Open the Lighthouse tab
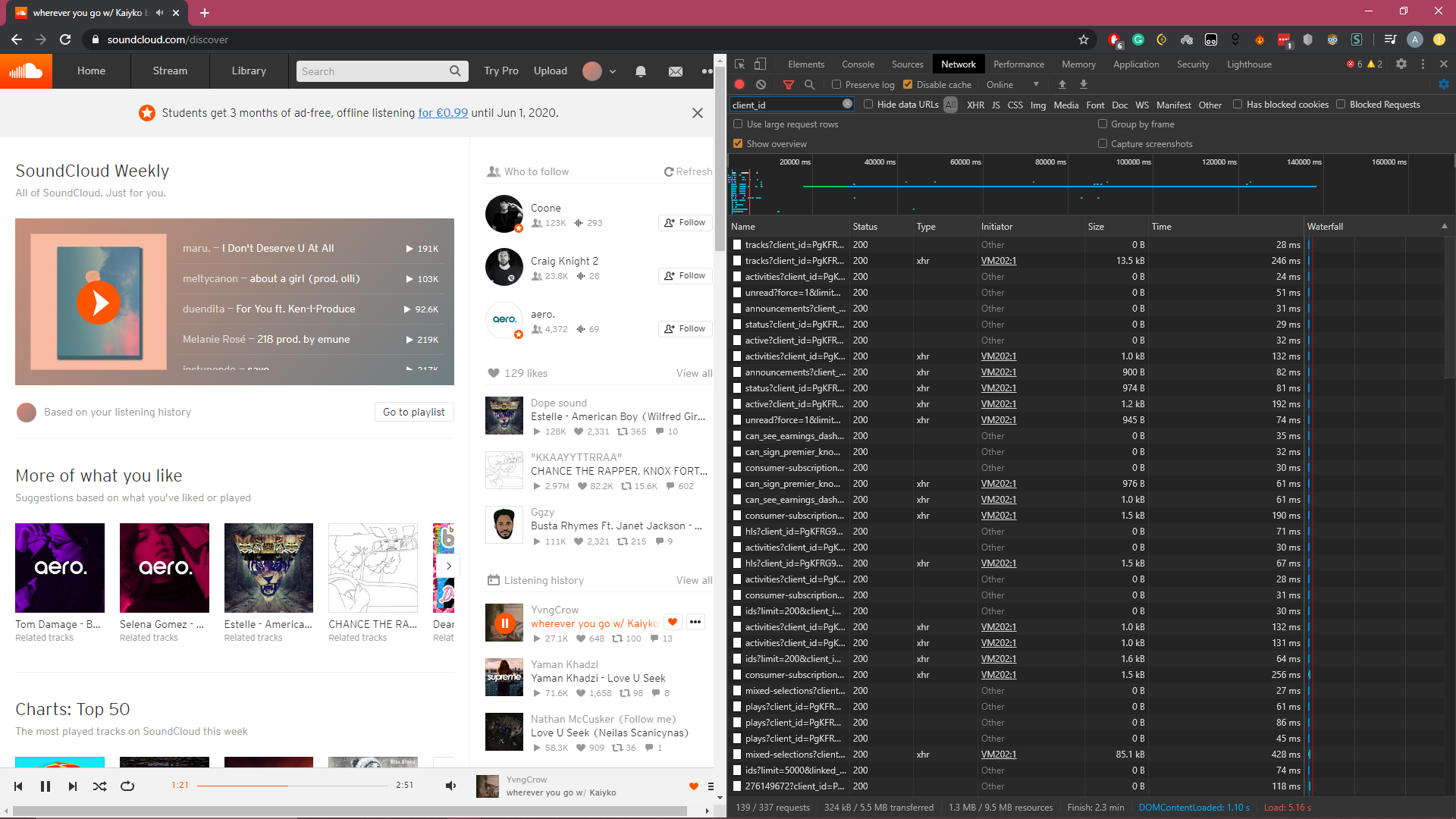Viewport: 1456px width, 819px height. (x=1249, y=64)
